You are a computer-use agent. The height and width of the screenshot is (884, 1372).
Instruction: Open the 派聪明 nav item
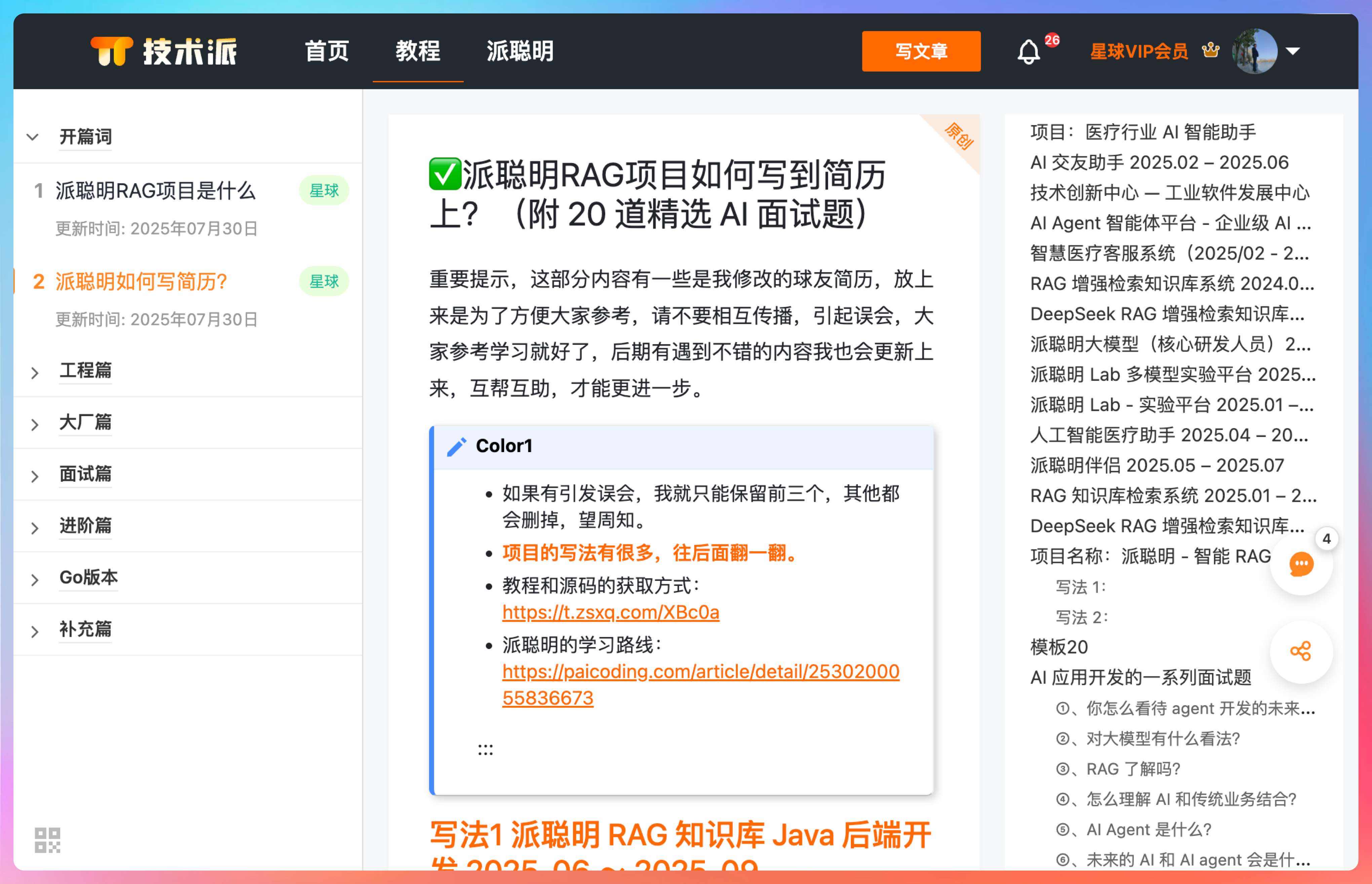click(x=520, y=51)
